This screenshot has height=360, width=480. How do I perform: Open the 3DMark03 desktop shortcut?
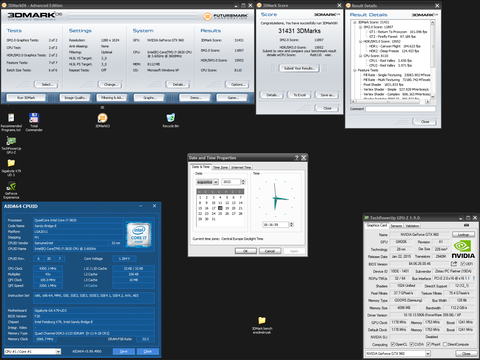(103, 118)
